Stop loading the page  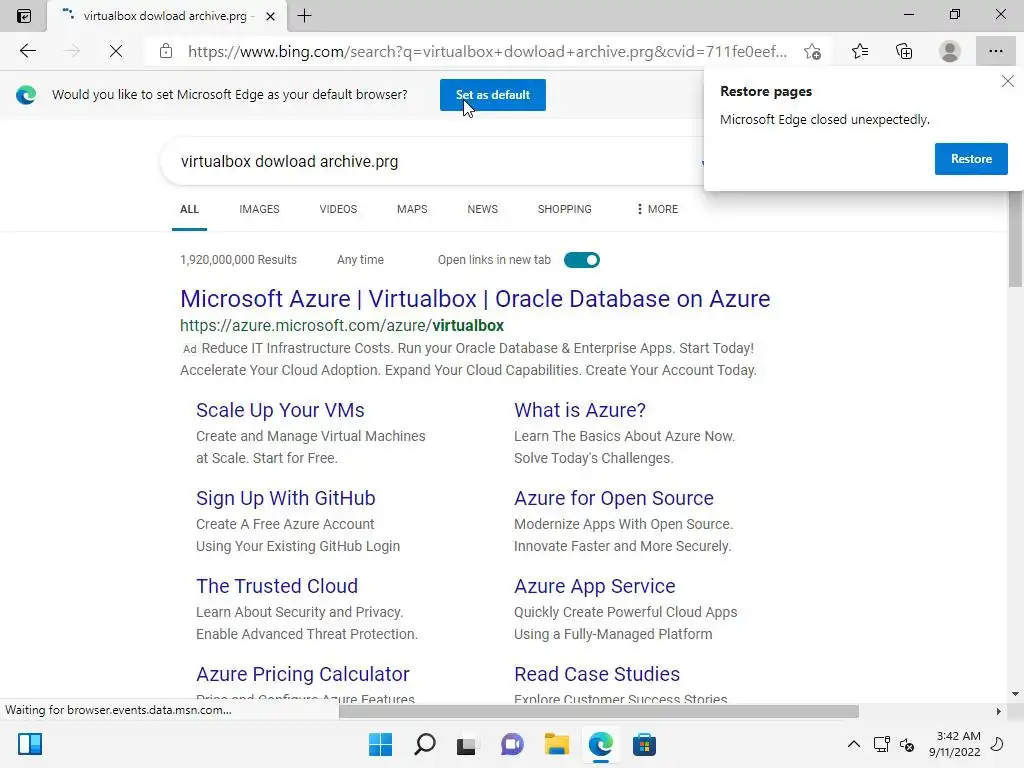[x=116, y=51]
